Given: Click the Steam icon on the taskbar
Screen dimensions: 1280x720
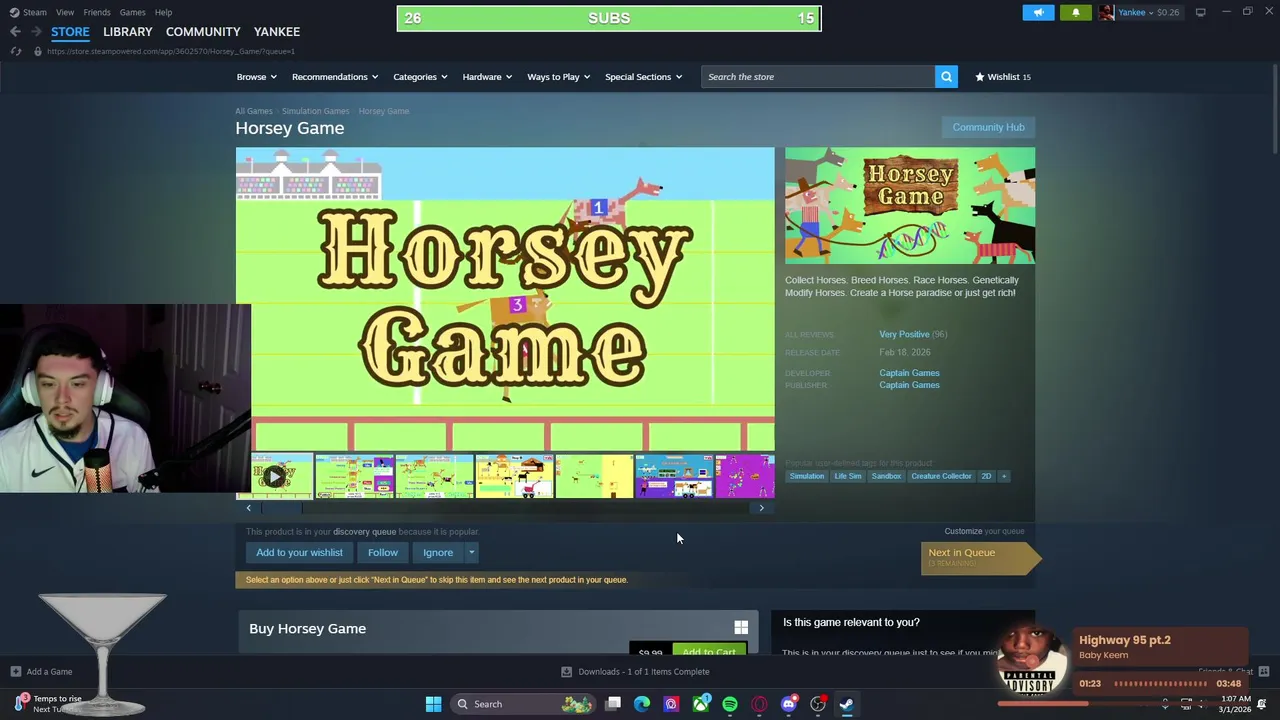Looking at the screenshot, I should pos(847,704).
